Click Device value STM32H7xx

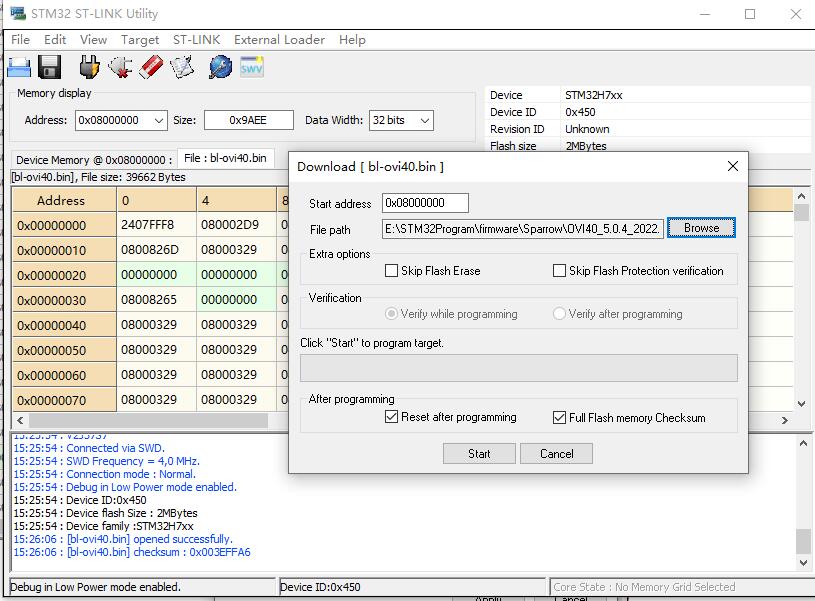click(594, 95)
